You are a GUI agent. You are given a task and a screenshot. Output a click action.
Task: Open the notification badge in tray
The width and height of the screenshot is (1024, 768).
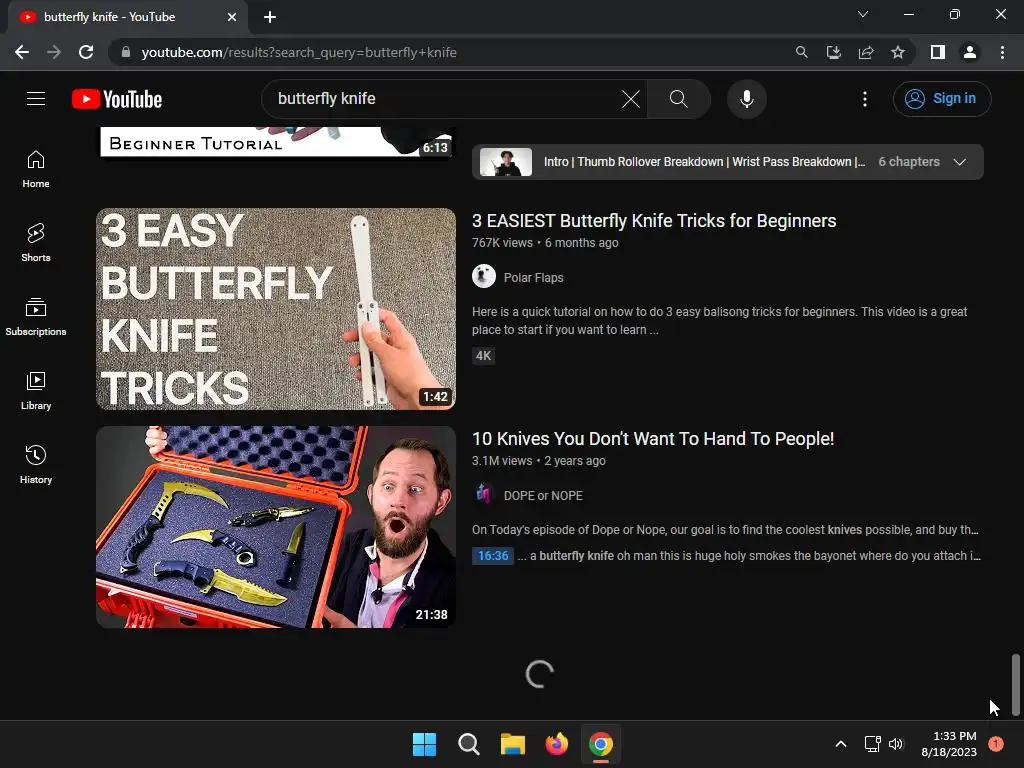(996, 743)
